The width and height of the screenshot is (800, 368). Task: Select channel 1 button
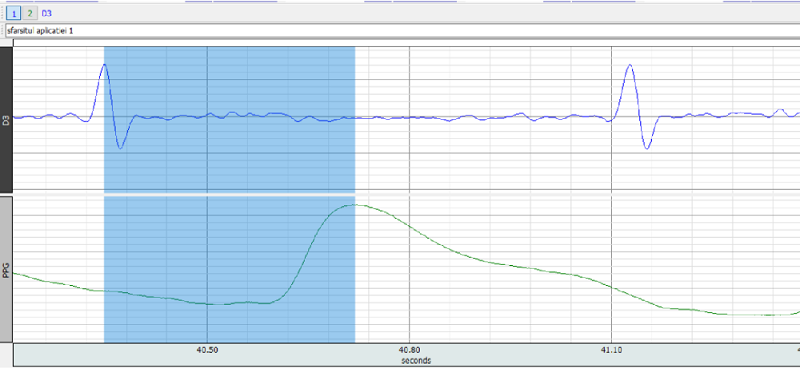click(x=13, y=13)
